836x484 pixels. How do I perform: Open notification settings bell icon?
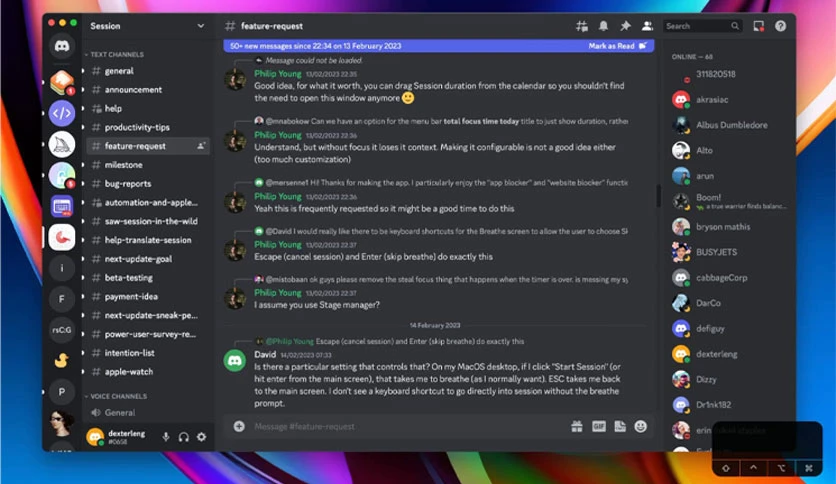(x=604, y=26)
